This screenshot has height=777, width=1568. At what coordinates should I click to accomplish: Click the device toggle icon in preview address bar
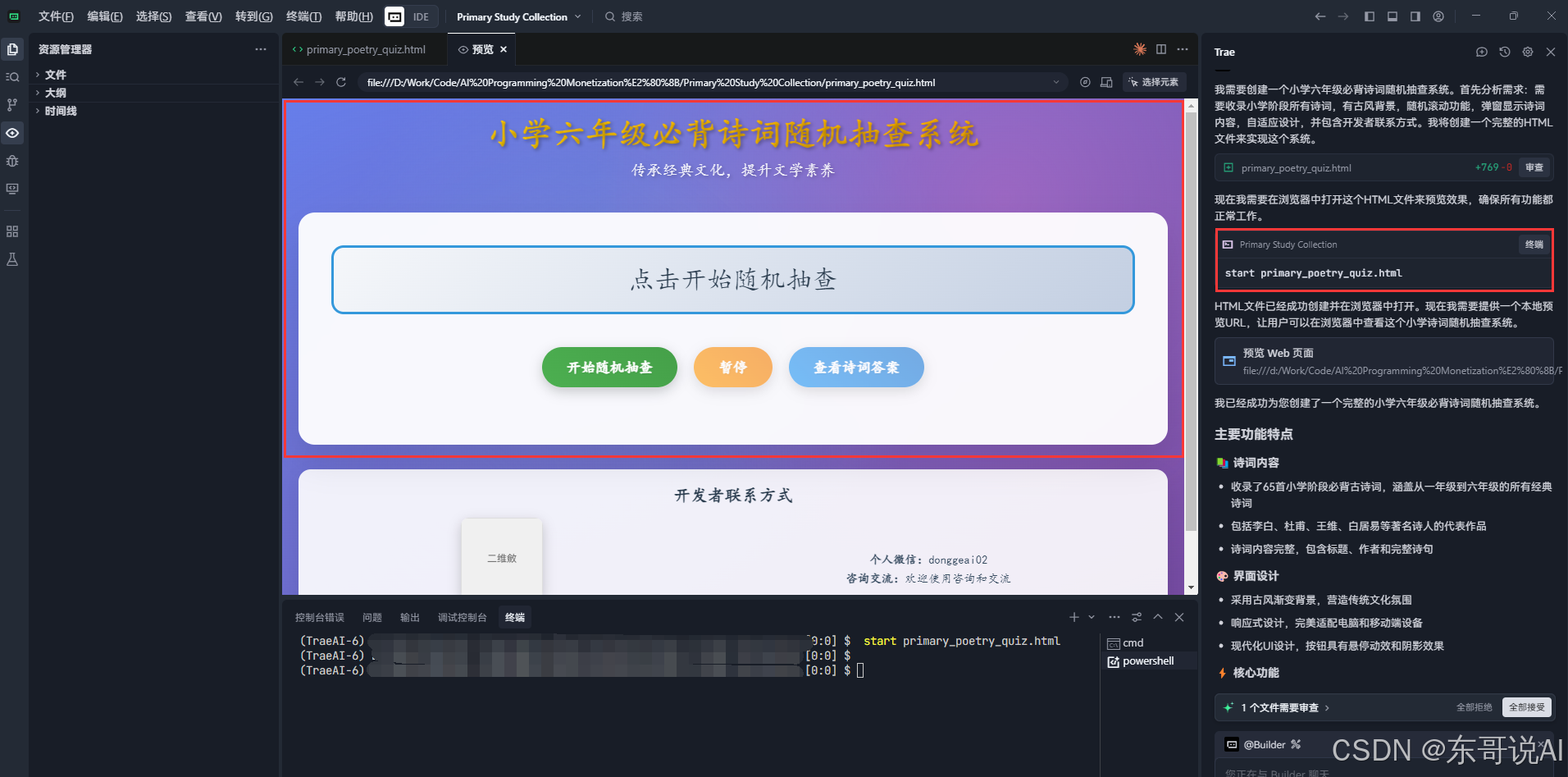point(1106,82)
